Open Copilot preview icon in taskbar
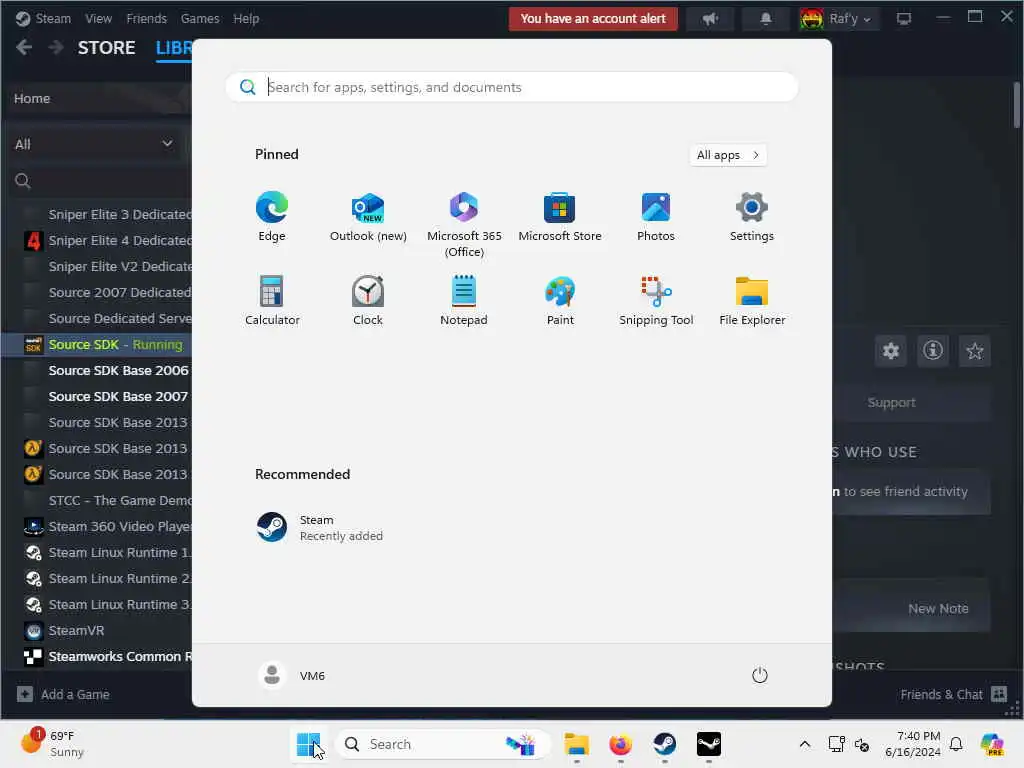 click(992, 744)
